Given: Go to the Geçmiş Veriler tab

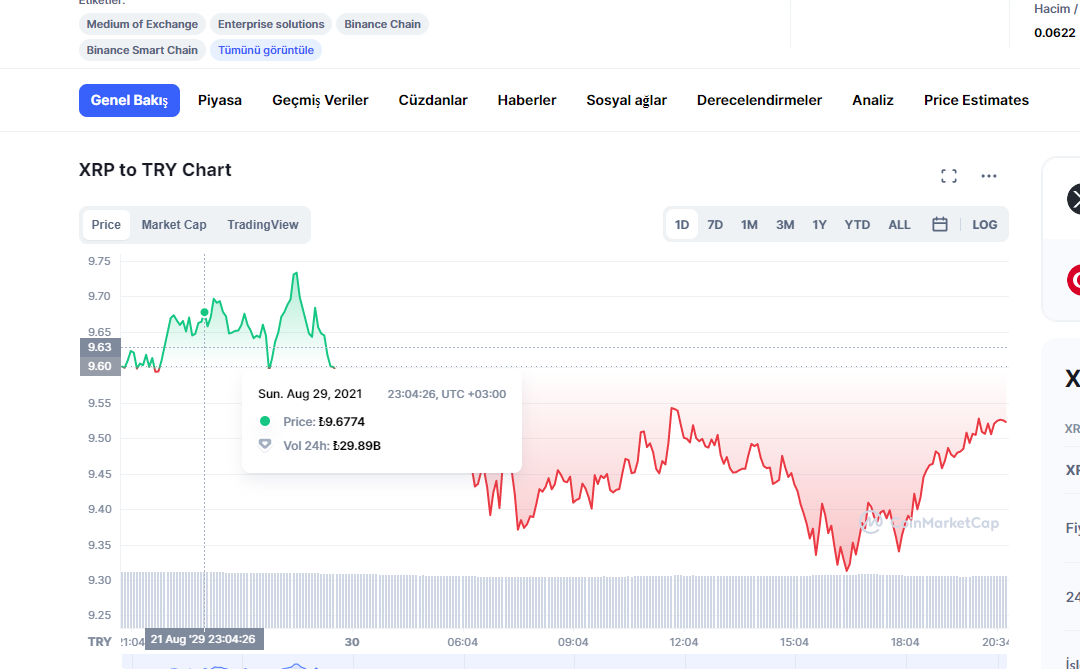Looking at the screenshot, I should (320, 101).
